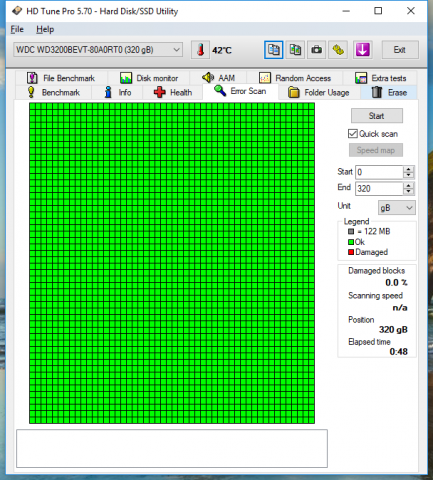Image resolution: width=433 pixels, height=480 pixels.
Task: Click the Exit button
Action: tap(400, 50)
